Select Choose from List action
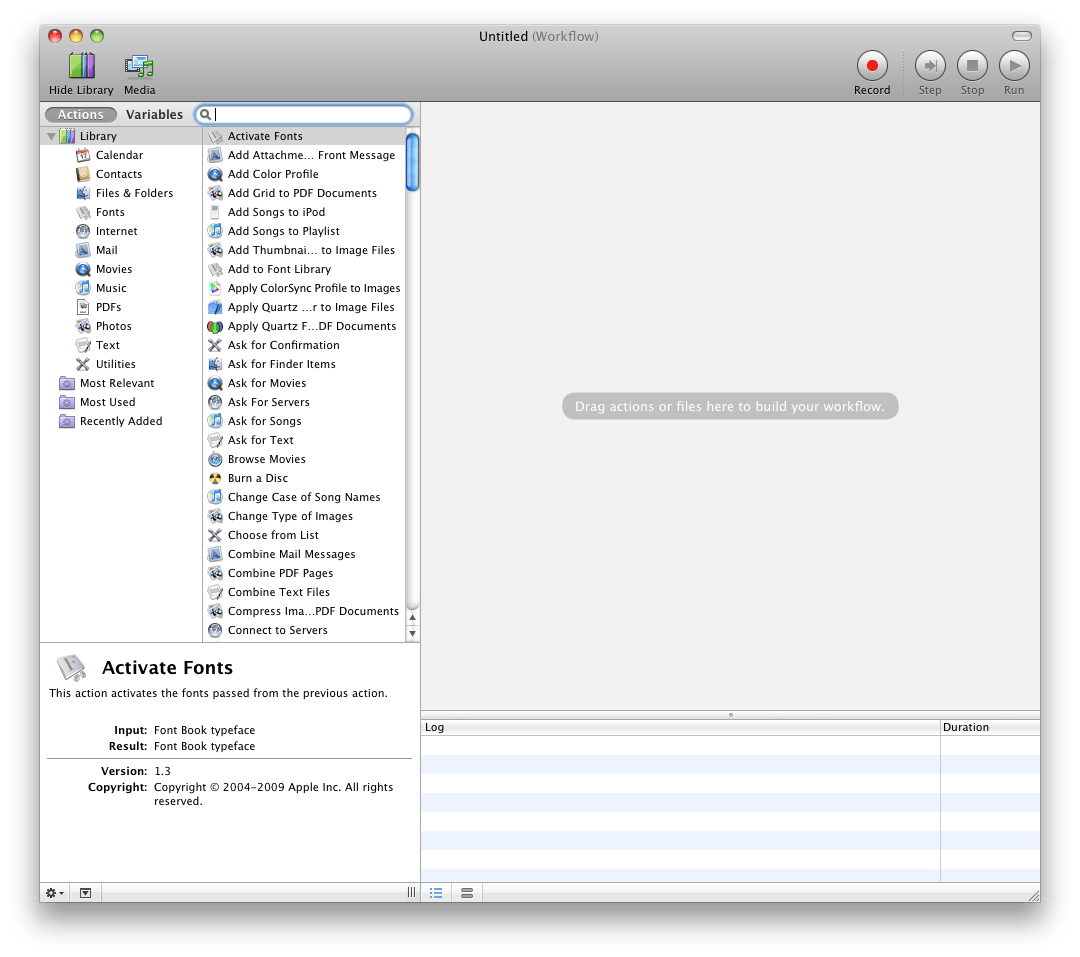Screen dimensions: 1080x957 pyautogui.click(x=304, y=535)
